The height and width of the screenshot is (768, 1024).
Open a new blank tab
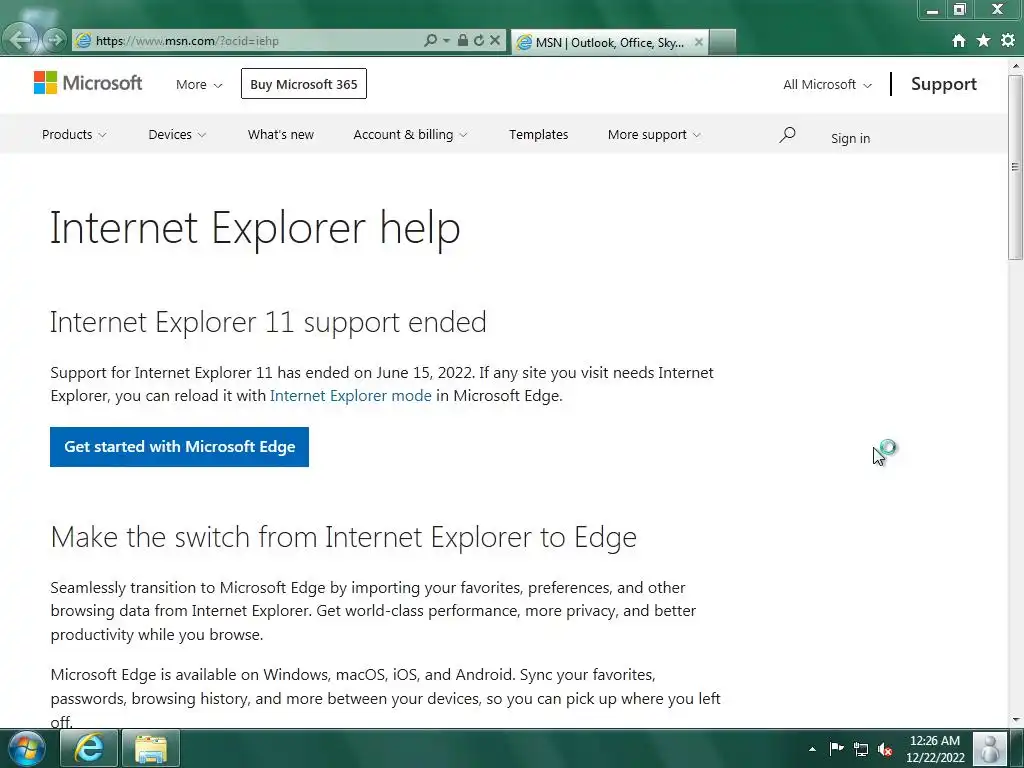click(723, 42)
